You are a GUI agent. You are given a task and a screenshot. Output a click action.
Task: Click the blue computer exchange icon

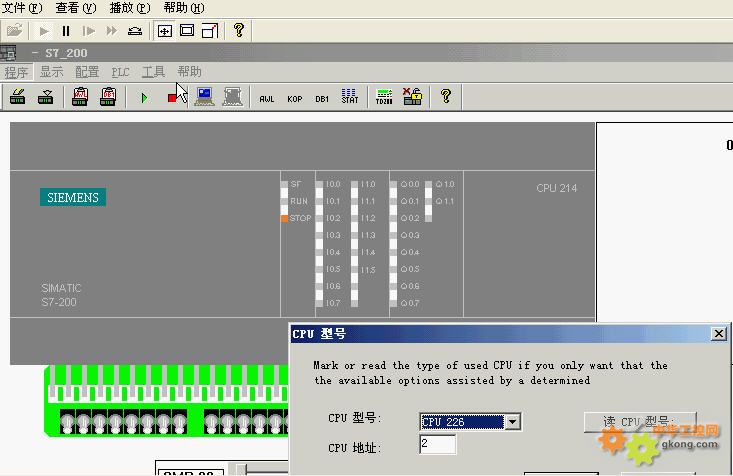[x=204, y=97]
